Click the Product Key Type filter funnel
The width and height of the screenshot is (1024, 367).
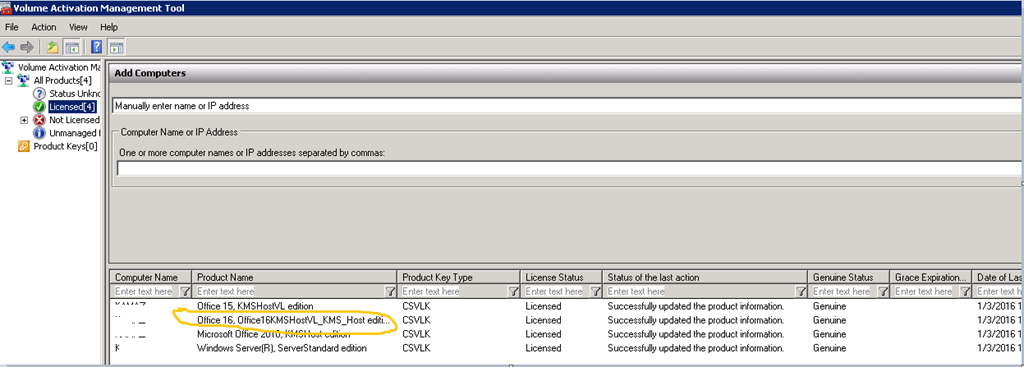pyautogui.click(x=513, y=291)
